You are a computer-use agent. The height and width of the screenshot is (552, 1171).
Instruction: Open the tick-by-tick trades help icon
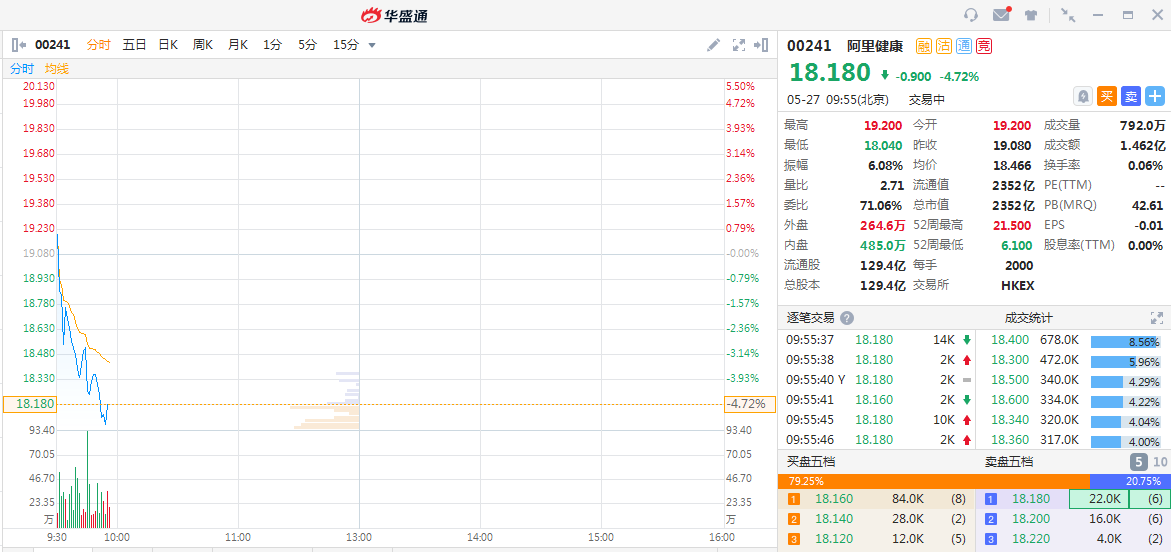click(x=847, y=318)
